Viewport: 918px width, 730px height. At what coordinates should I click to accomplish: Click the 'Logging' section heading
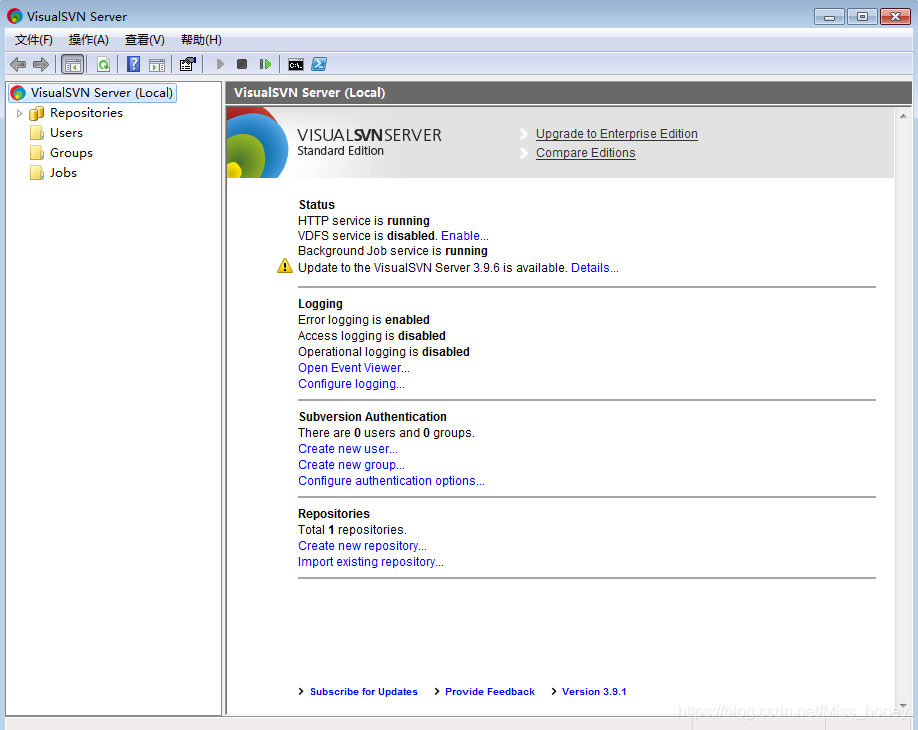pyautogui.click(x=320, y=304)
